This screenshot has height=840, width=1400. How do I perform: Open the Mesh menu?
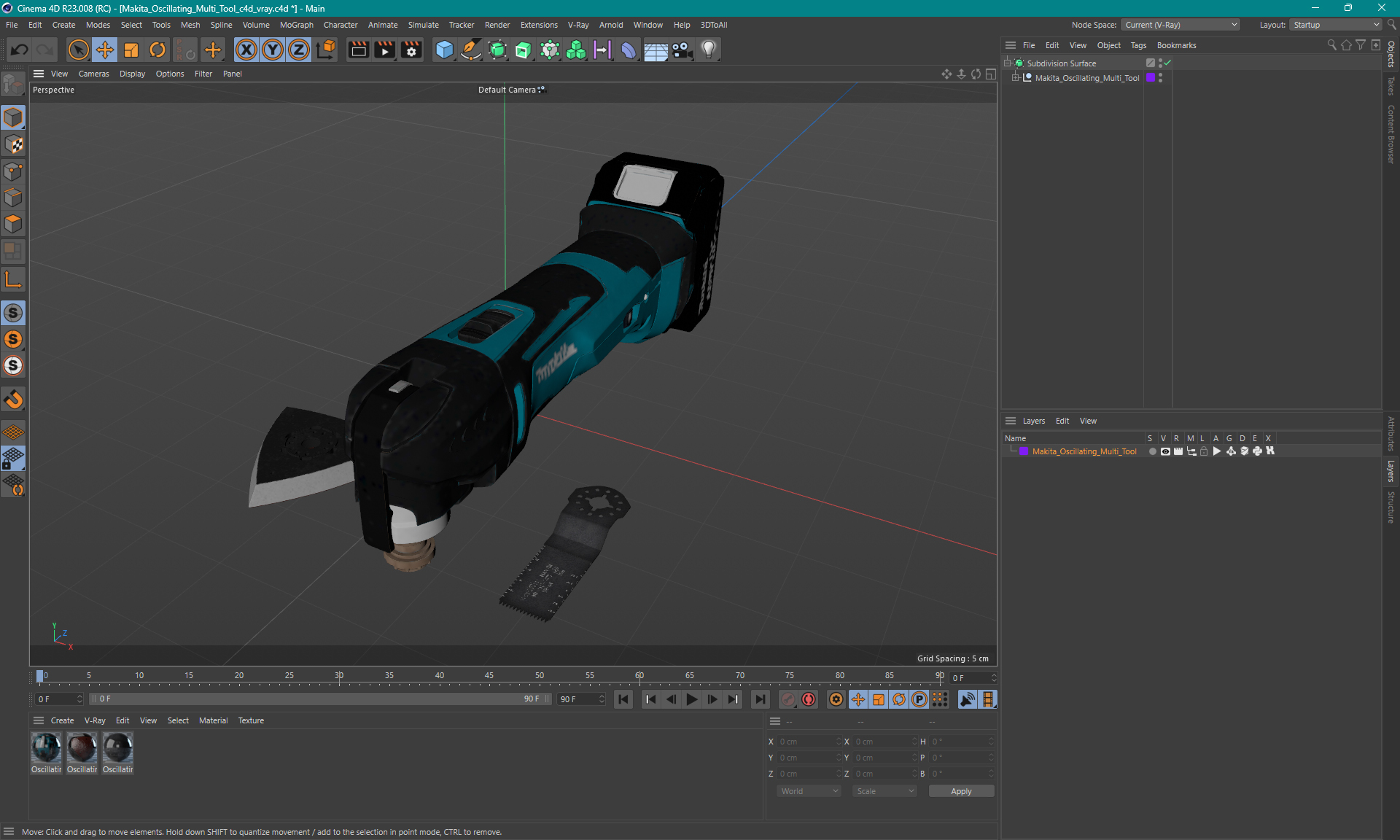point(190,25)
